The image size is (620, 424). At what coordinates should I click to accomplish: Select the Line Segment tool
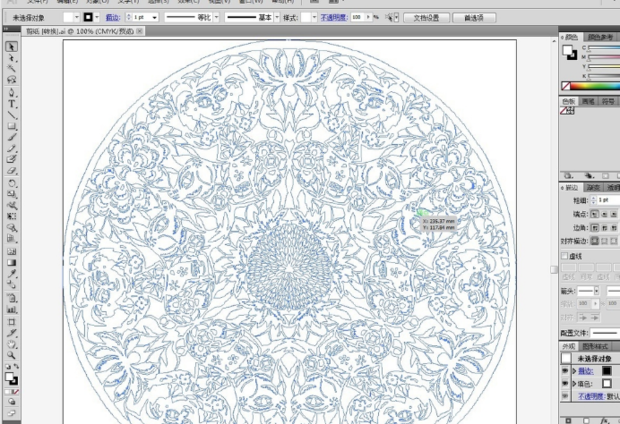12,115
